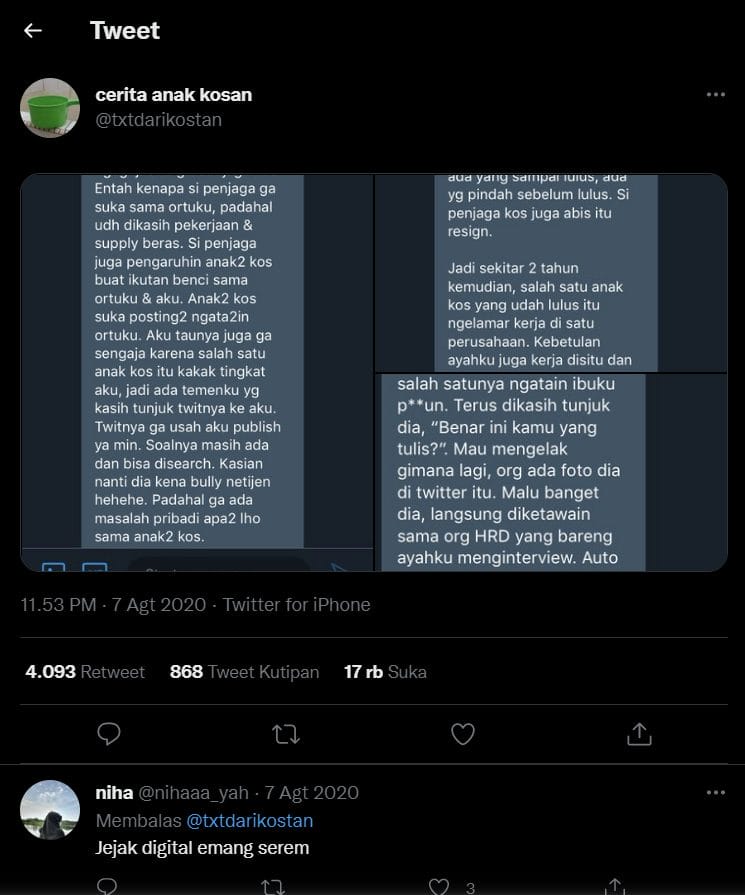Screen dimensions: 745x895
Task: View the 4.093 Retweet list
Action: 85,672
